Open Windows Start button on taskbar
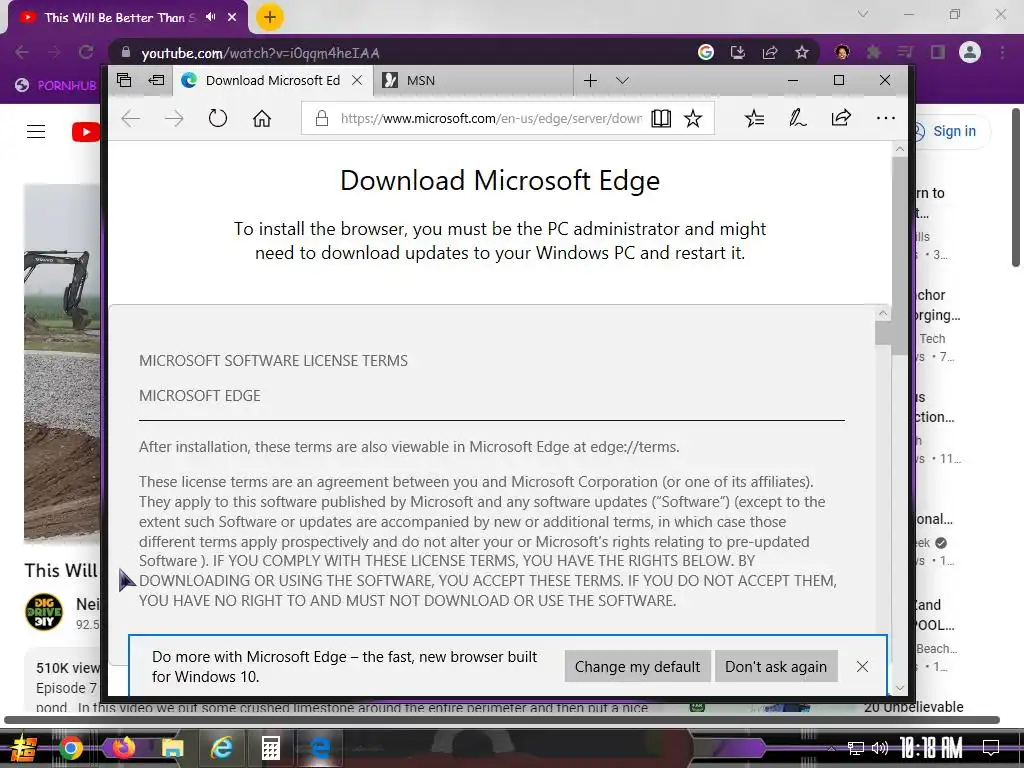1024x768 pixels. tap(24, 748)
